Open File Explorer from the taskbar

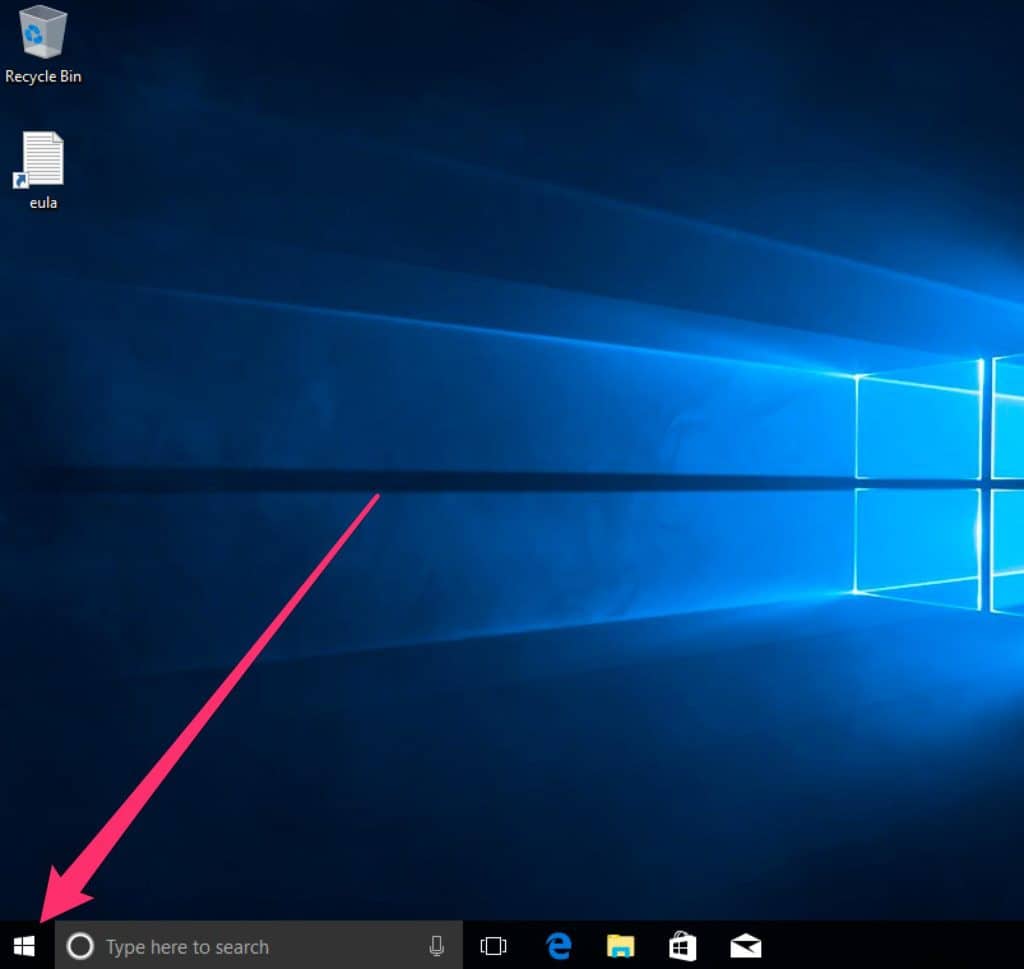pos(620,945)
